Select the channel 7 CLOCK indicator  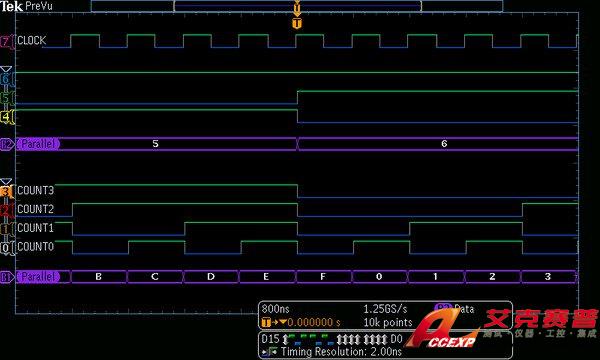(x=6, y=41)
